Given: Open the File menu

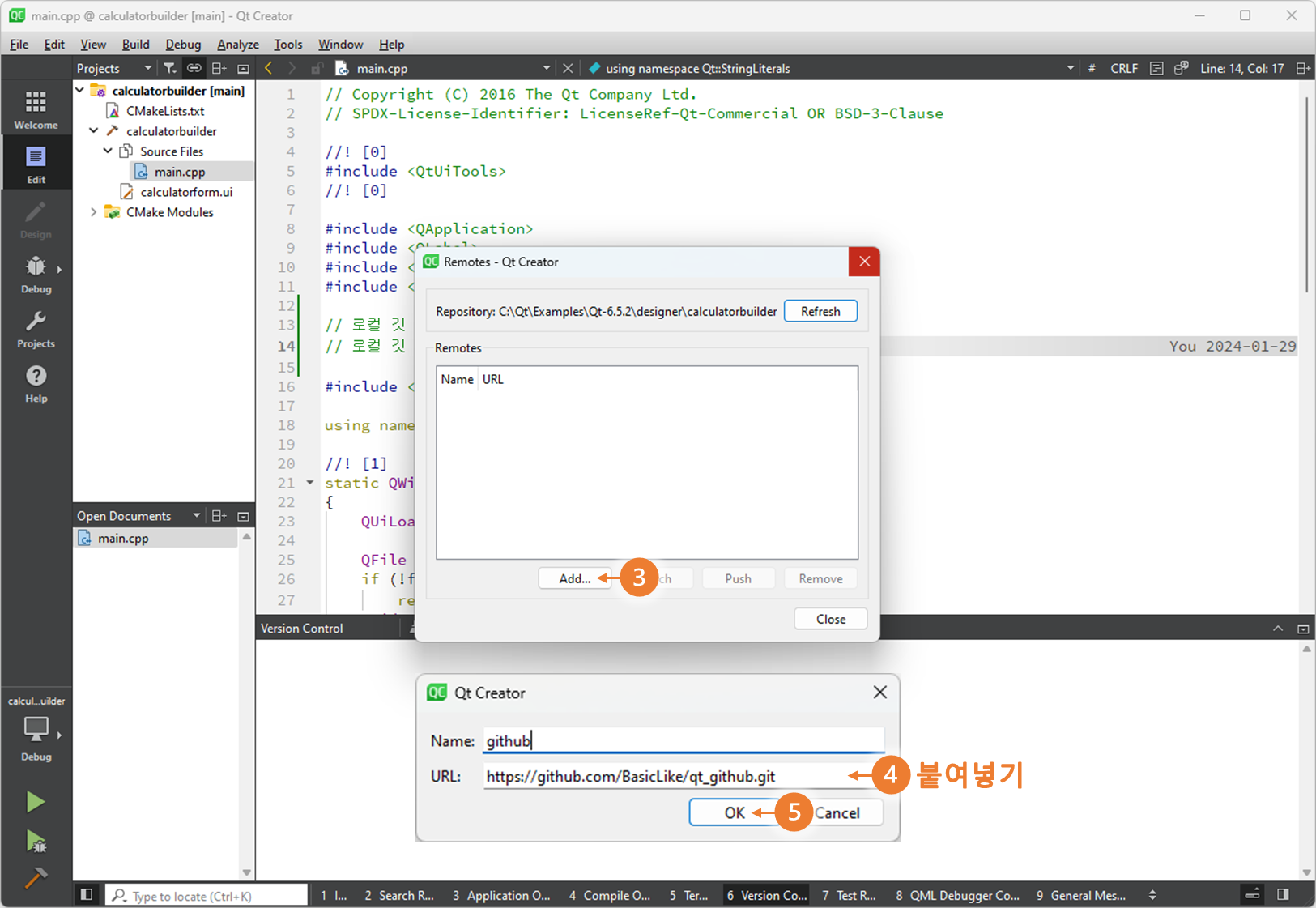Looking at the screenshot, I should tap(19, 45).
